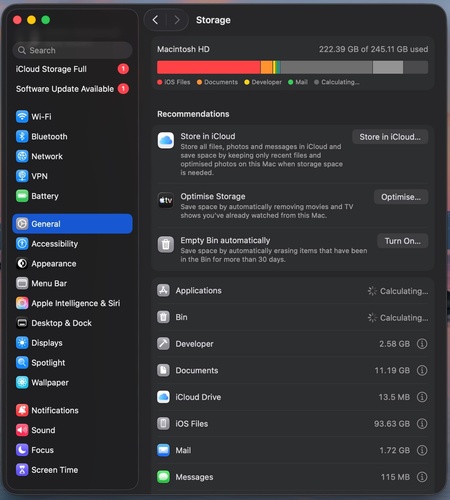This screenshot has width=450, height=500.
Task: Go back with the left chevron
Action: point(155,20)
